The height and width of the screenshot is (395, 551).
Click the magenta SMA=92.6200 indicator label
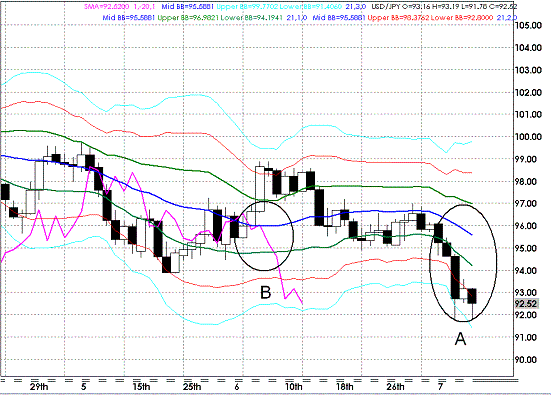tap(106, 7)
